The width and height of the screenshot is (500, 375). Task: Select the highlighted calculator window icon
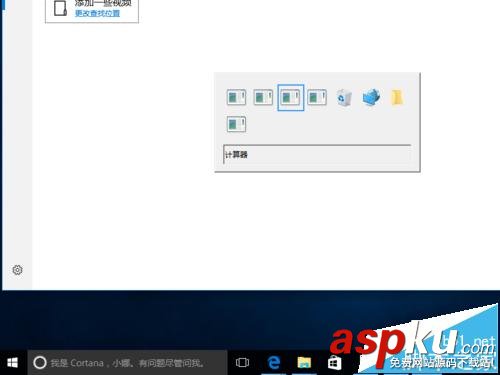point(290,98)
